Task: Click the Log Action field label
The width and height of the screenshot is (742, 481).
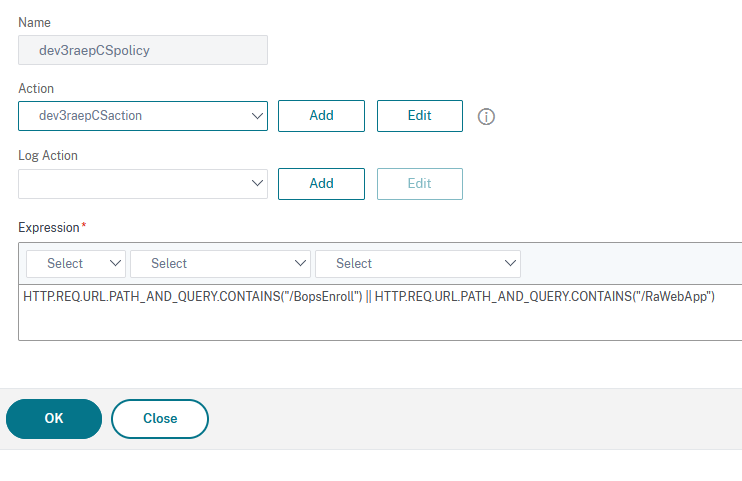Action: (x=48, y=156)
